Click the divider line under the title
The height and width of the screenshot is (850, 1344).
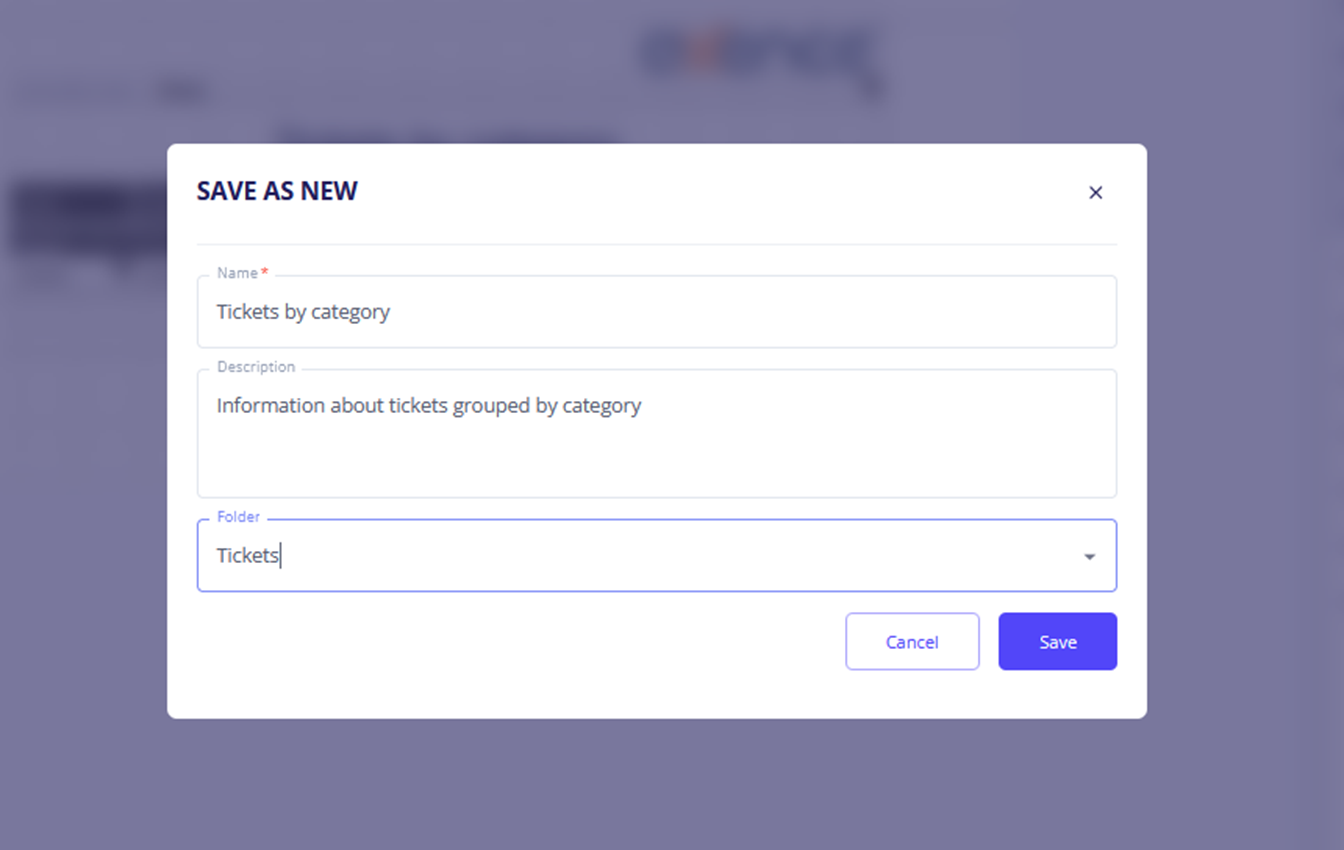click(x=656, y=244)
